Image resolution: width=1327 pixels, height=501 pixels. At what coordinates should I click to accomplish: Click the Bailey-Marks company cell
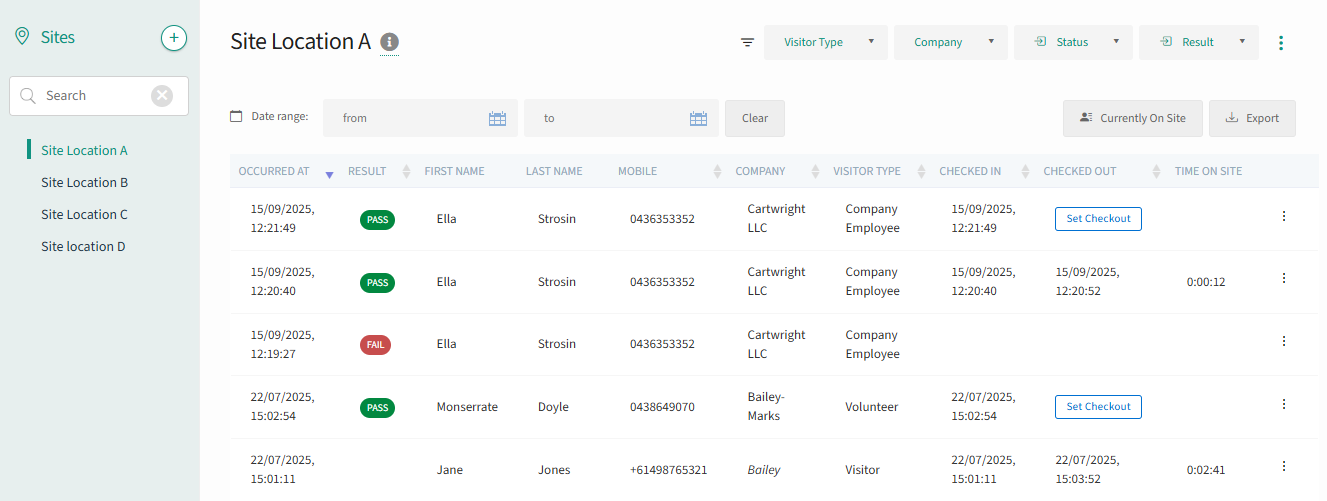(767, 407)
